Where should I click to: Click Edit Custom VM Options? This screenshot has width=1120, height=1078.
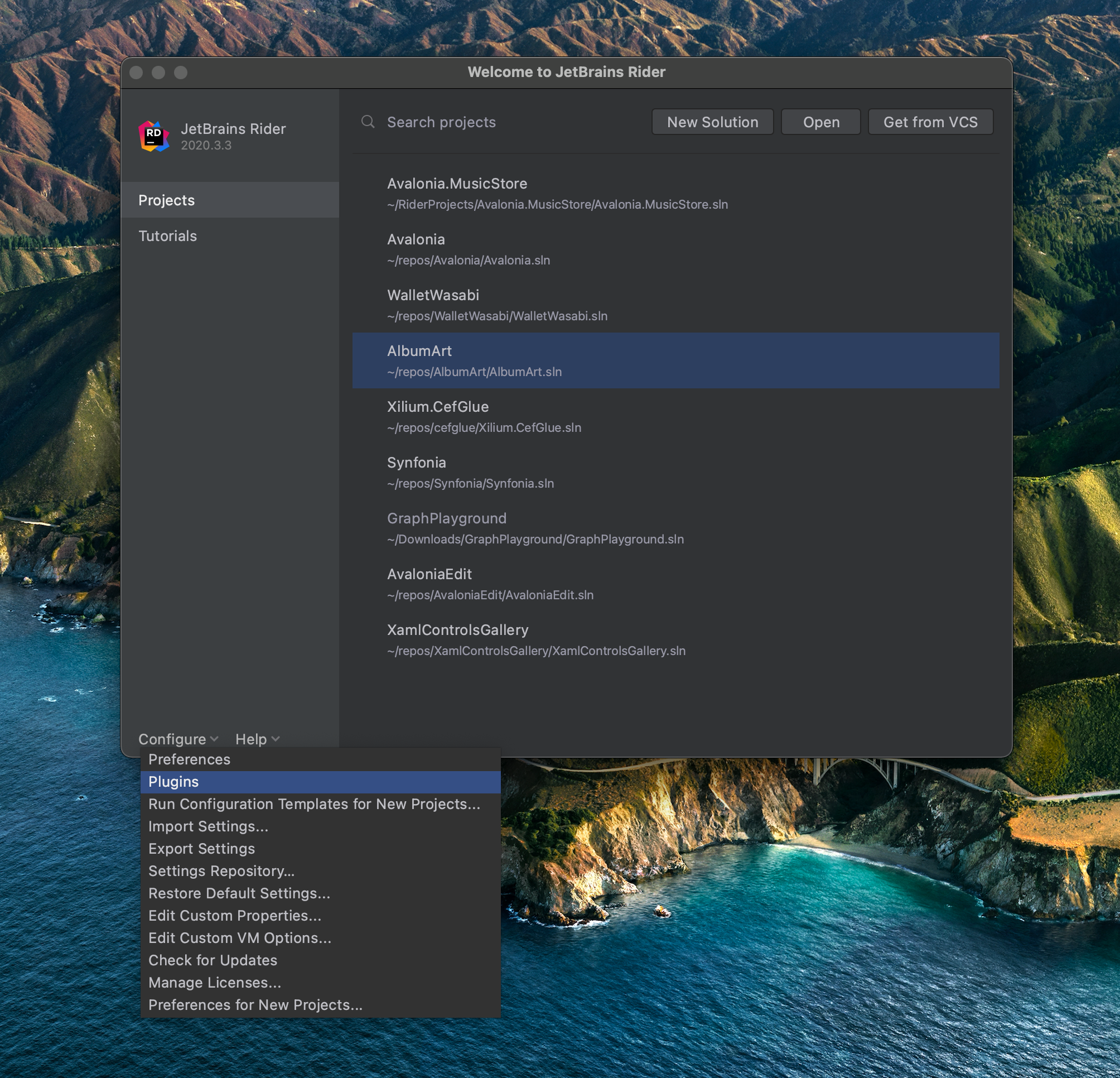239,937
